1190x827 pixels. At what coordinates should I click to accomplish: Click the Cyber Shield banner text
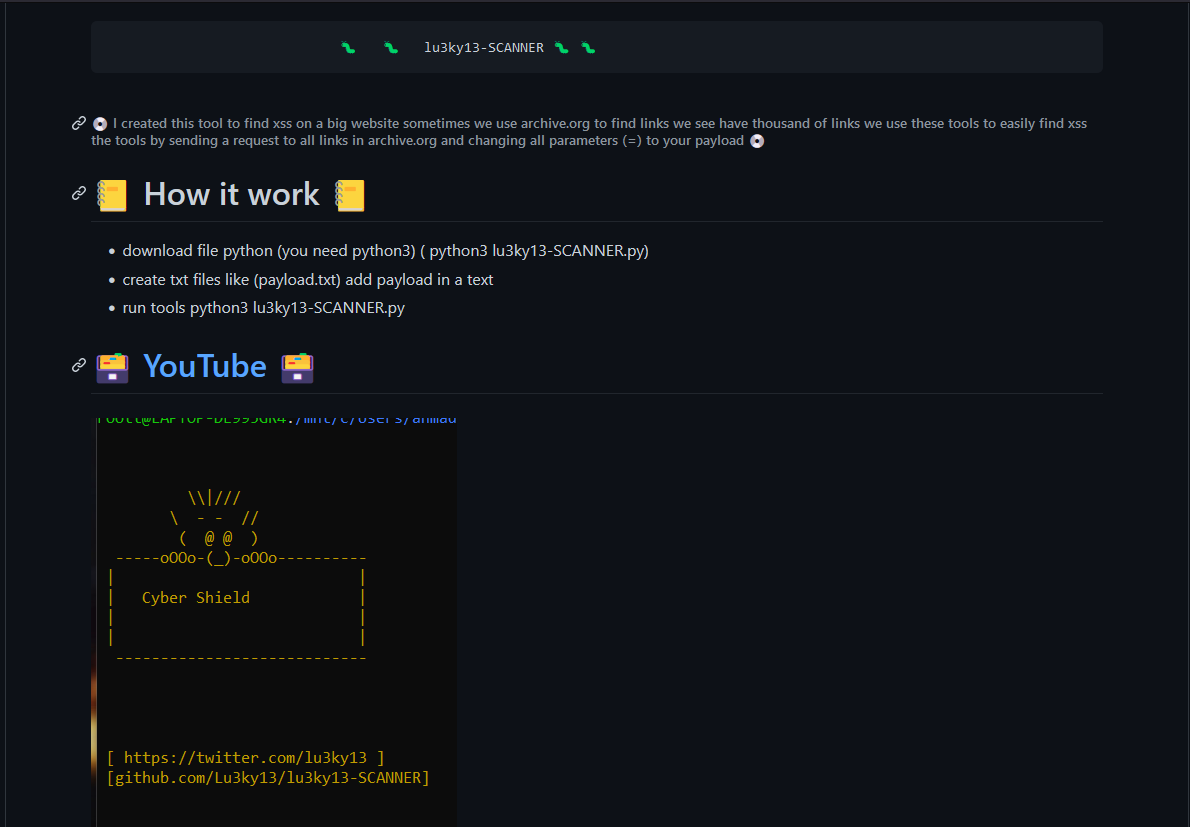point(196,598)
